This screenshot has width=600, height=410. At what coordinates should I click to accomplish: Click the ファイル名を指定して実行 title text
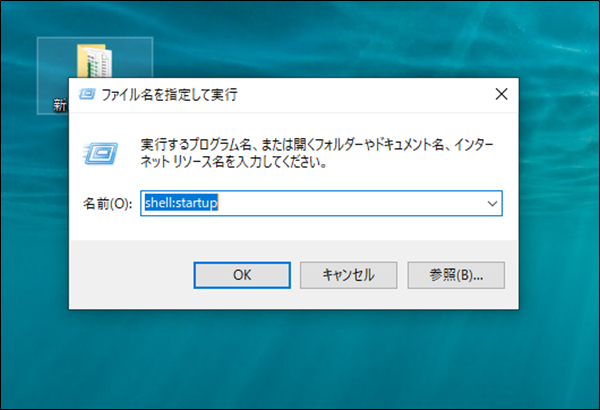170,96
